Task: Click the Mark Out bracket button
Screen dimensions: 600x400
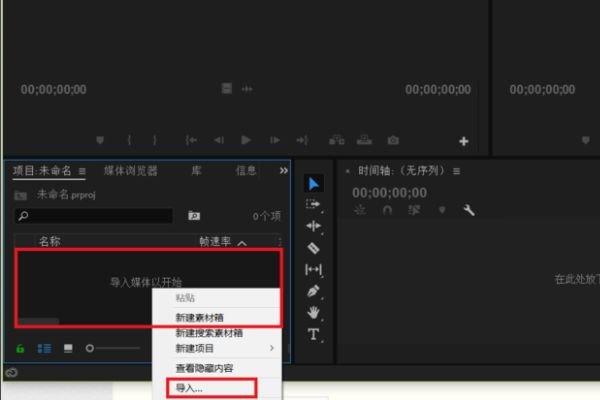Action: click(x=155, y=140)
